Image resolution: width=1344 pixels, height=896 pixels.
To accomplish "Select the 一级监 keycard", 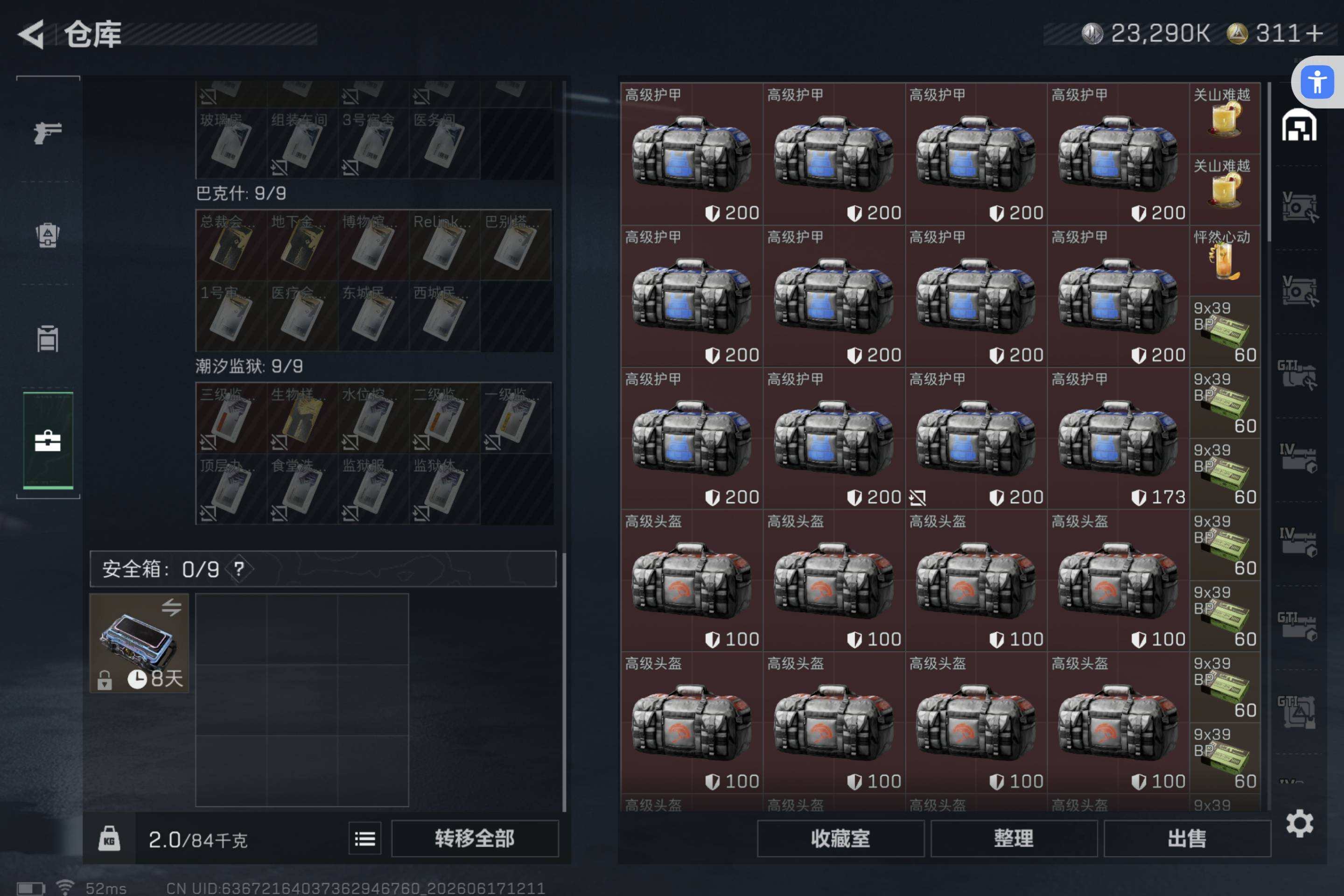I will point(516,418).
